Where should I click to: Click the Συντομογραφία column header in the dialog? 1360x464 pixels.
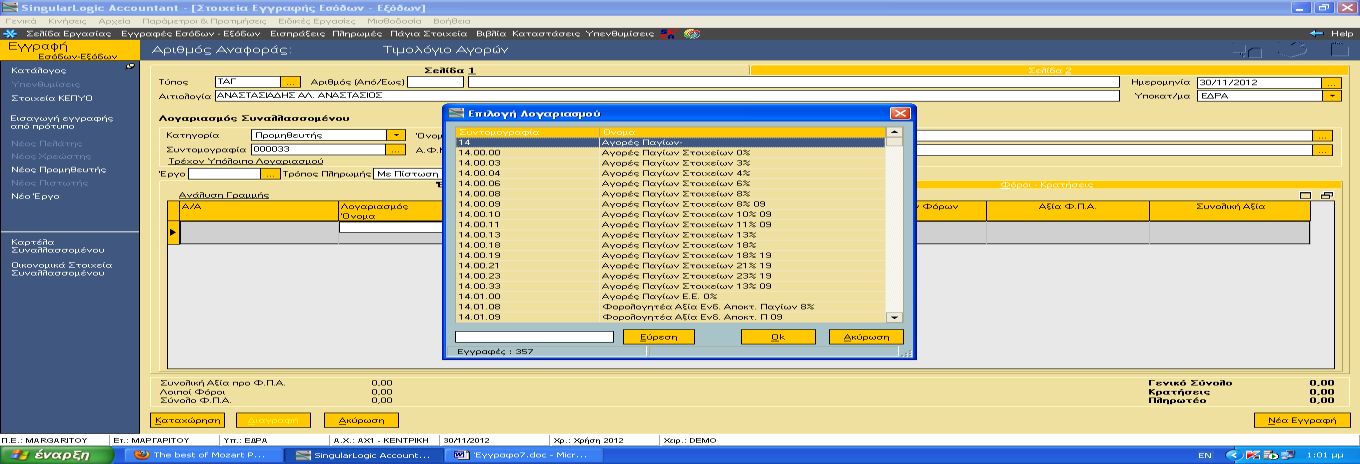(527, 131)
